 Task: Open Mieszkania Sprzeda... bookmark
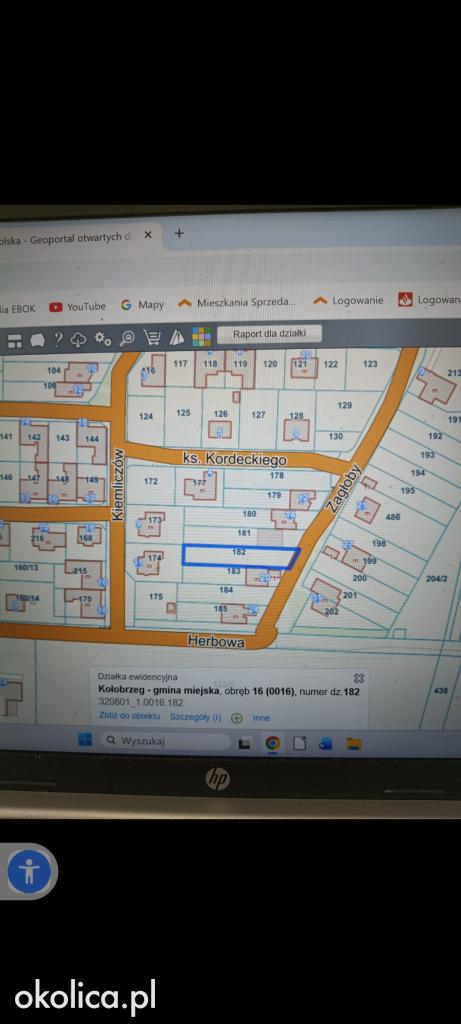click(237, 302)
